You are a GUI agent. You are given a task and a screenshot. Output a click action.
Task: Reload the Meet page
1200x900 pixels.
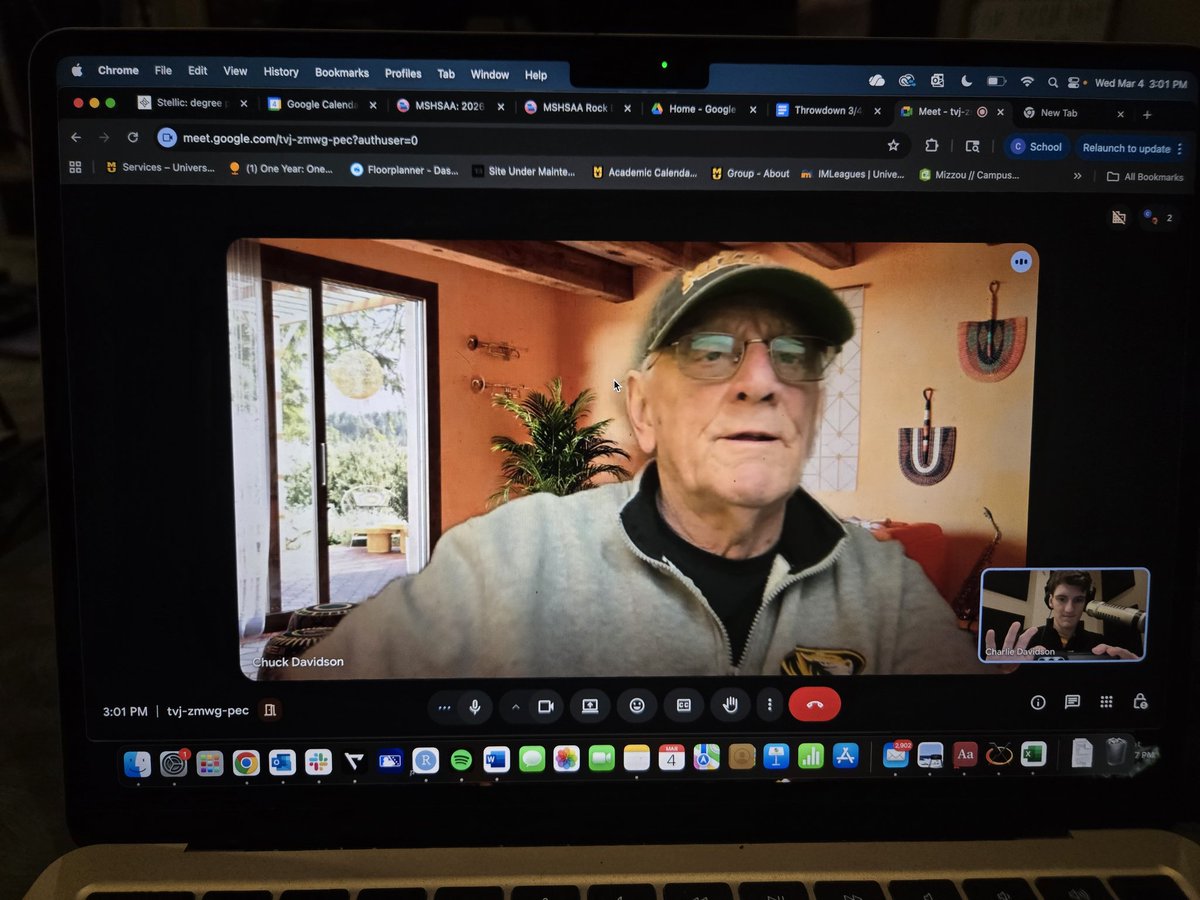coord(132,137)
